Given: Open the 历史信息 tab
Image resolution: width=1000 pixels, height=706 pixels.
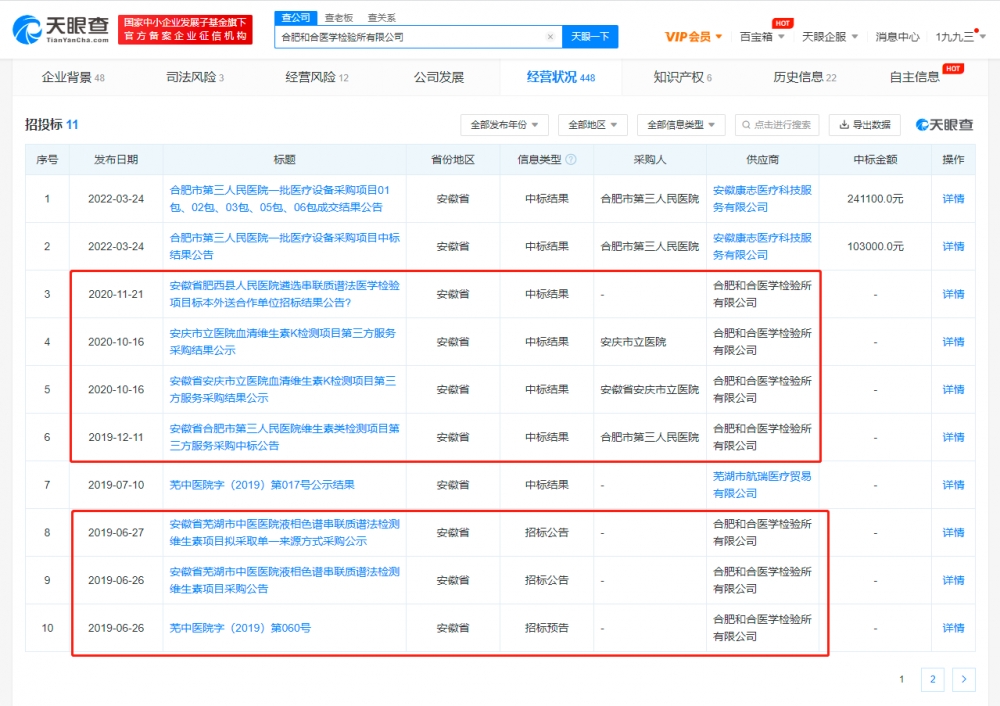Looking at the screenshot, I should point(804,77).
